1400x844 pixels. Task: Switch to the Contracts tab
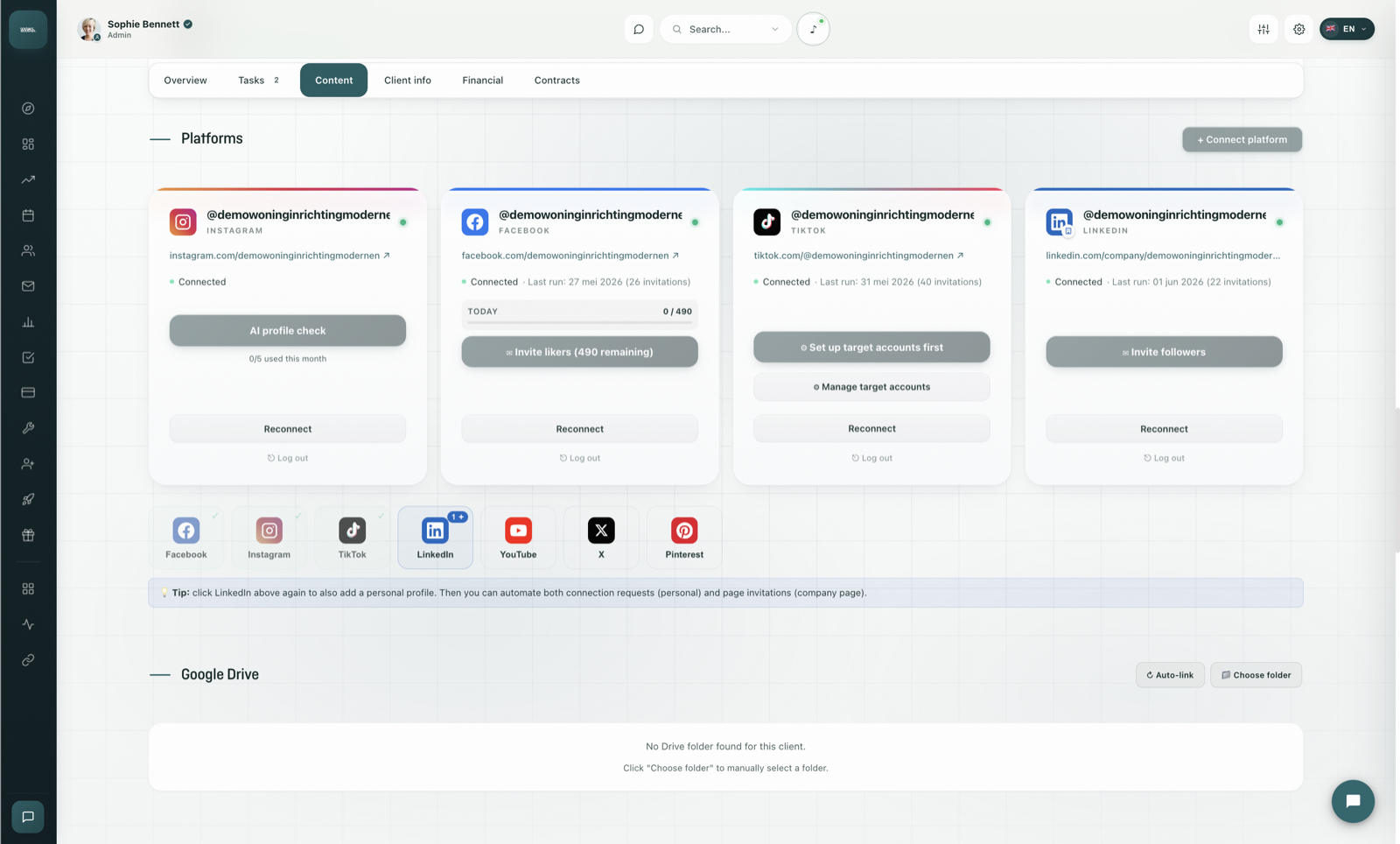tap(556, 80)
